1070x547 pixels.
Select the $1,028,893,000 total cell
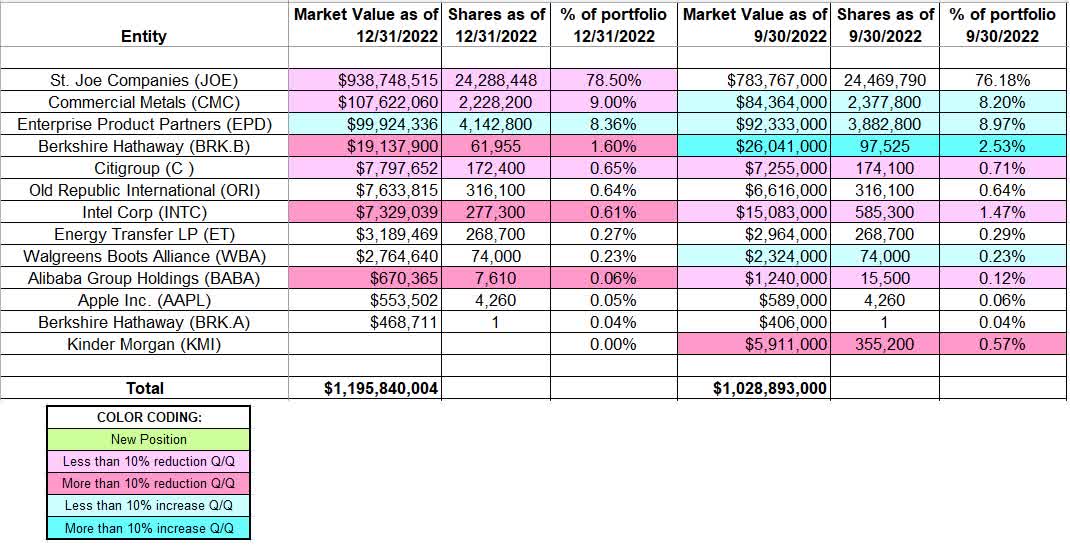click(x=754, y=387)
